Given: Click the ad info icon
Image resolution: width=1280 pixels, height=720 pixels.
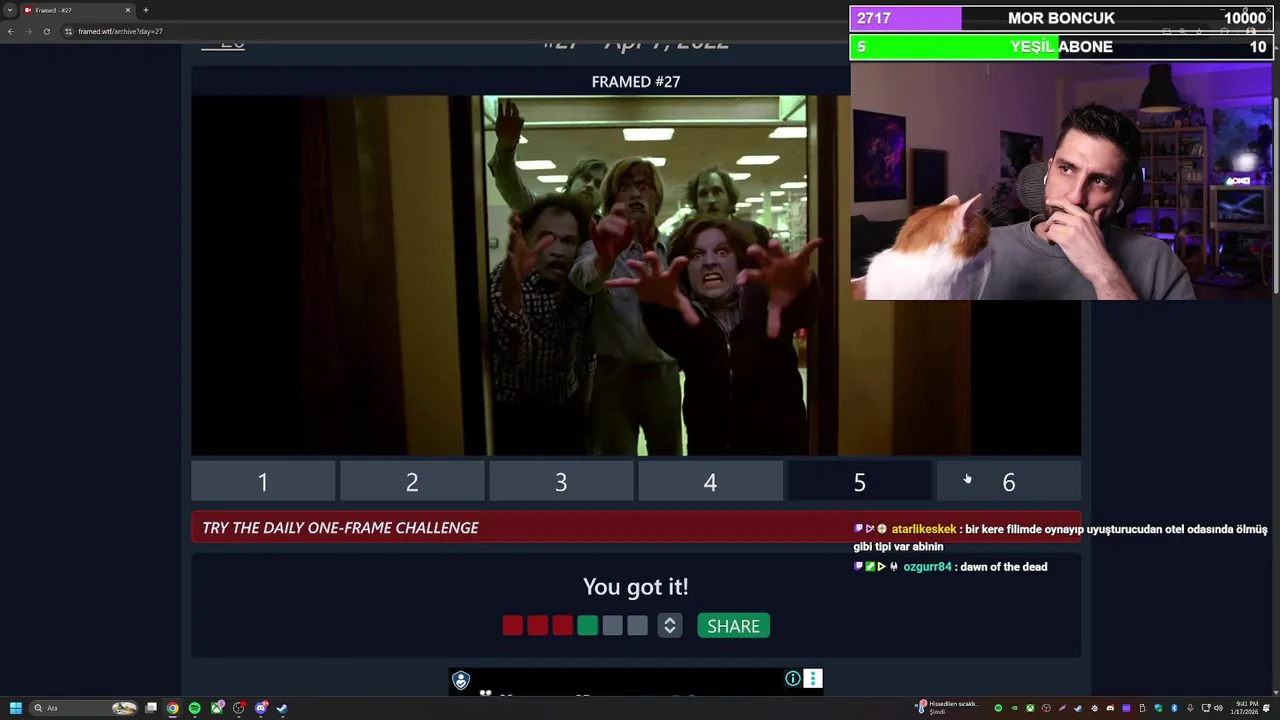Looking at the screenshot, I should pyautogui.click(x=793, y=679).
